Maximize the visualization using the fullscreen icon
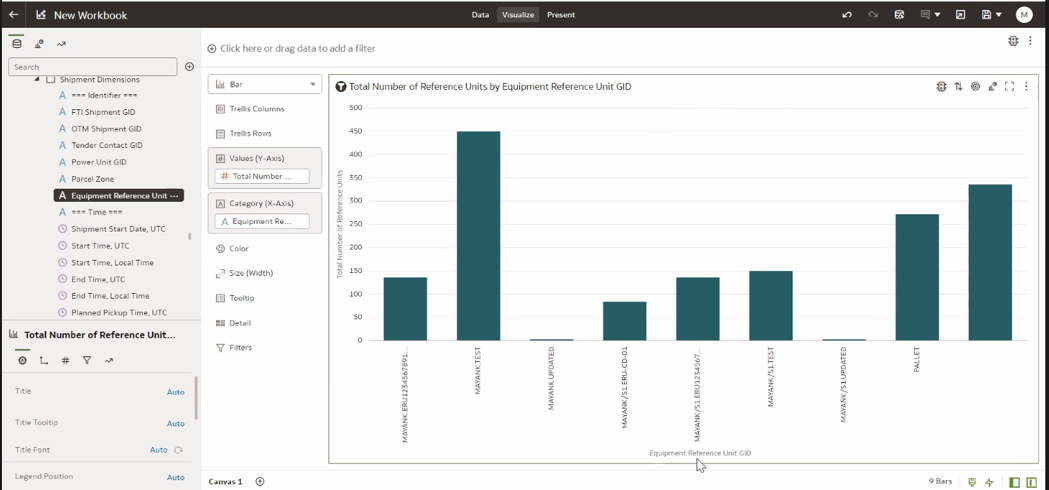Viewport: 1049px width, 490px height. click(1009, 87)
